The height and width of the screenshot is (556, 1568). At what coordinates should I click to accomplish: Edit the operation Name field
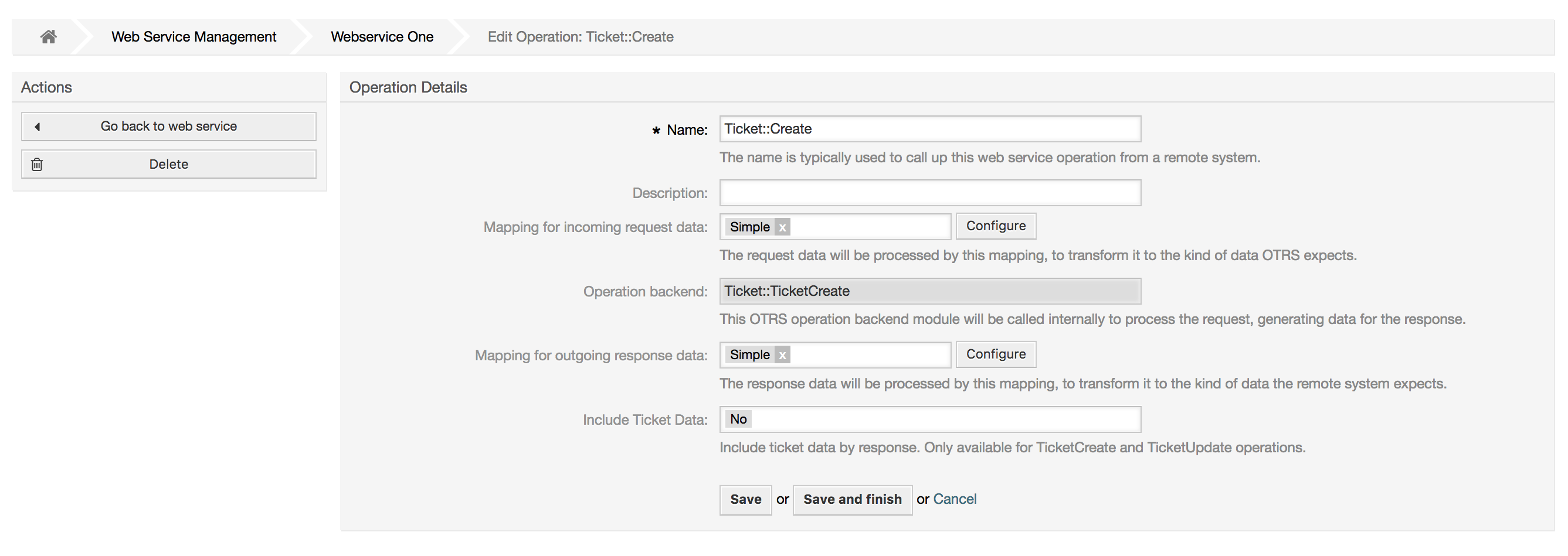click(x=929, y=128)
